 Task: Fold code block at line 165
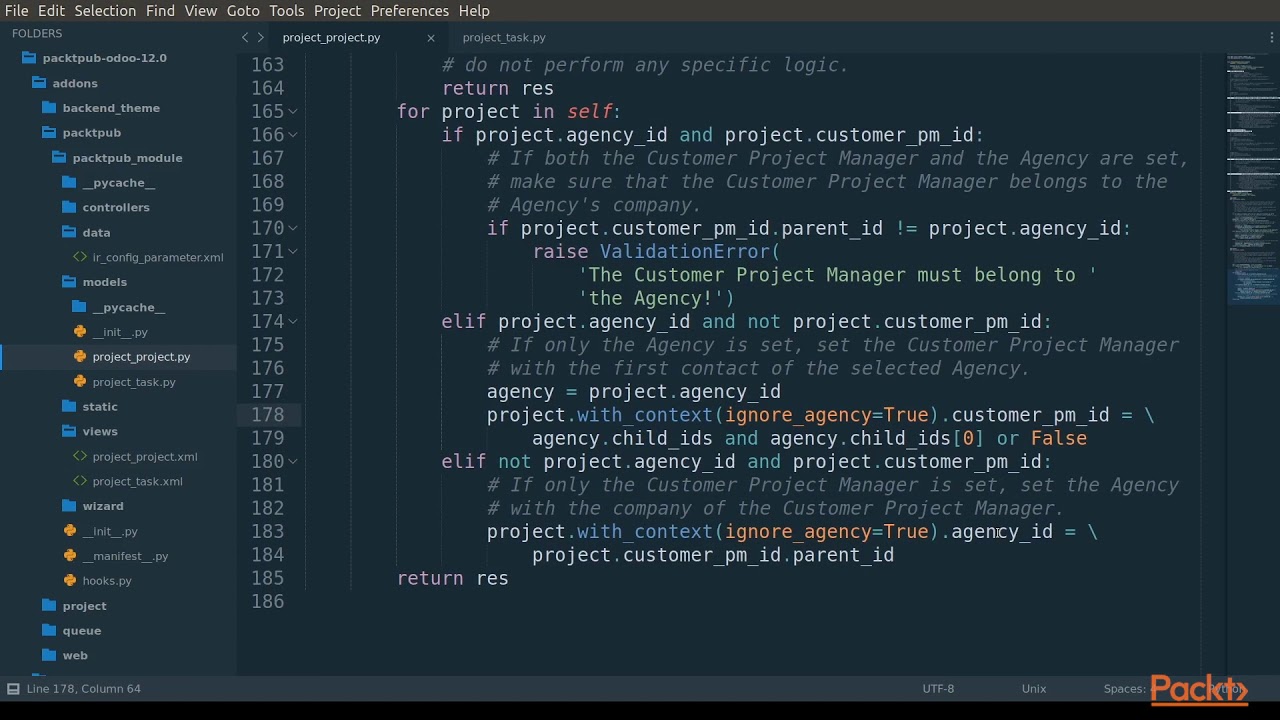click(293, 111)
